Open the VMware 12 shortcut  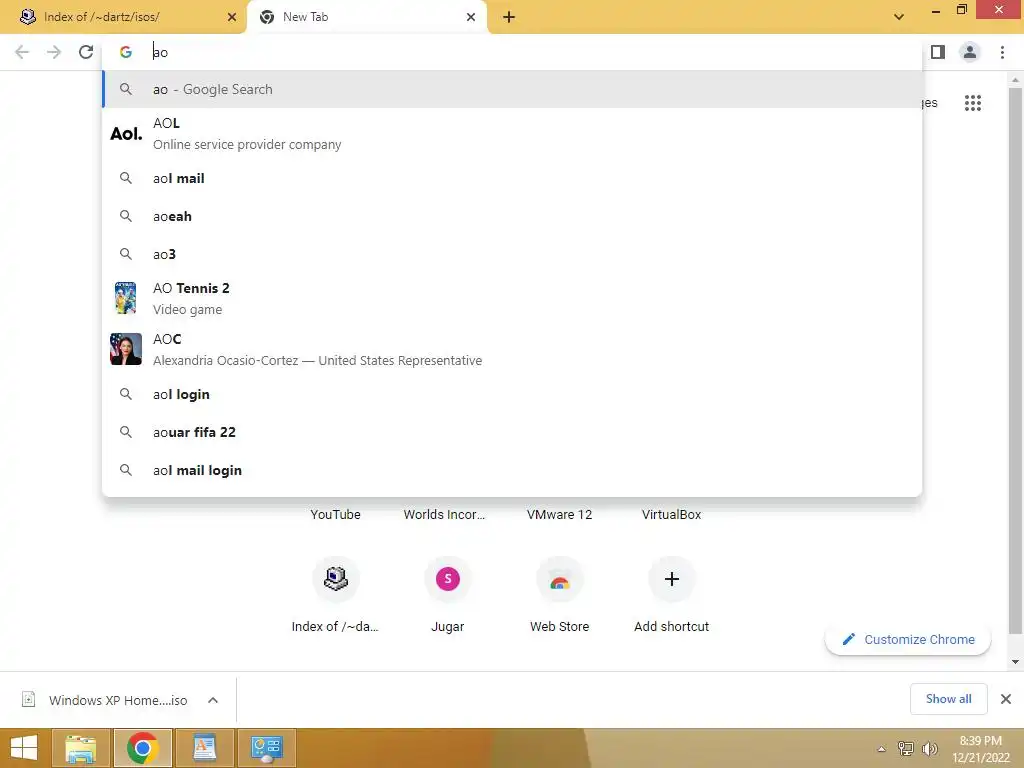click(559, 515)
